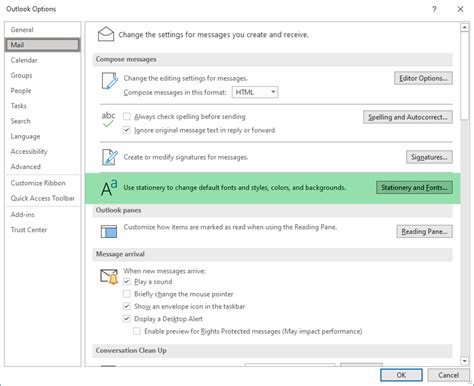The width and height of the screenshot is (474, 386).
Task: Open the People options category
Action: tap(43, 91)
